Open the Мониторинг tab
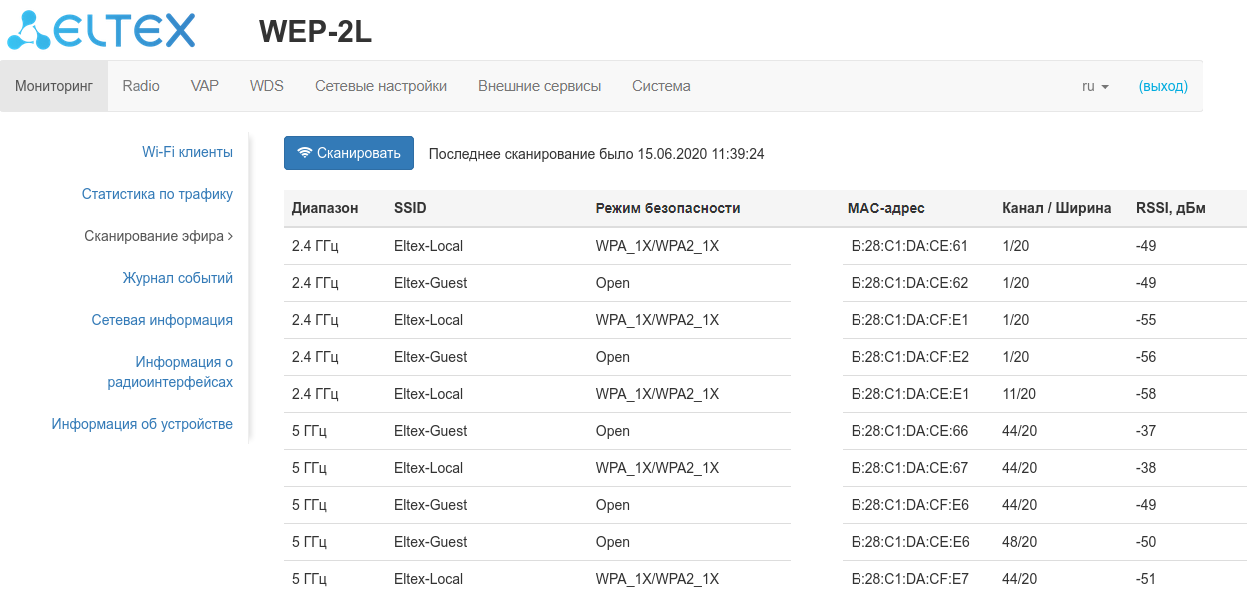The height and width of the screenshot is (595, 1260). (54, 86)
